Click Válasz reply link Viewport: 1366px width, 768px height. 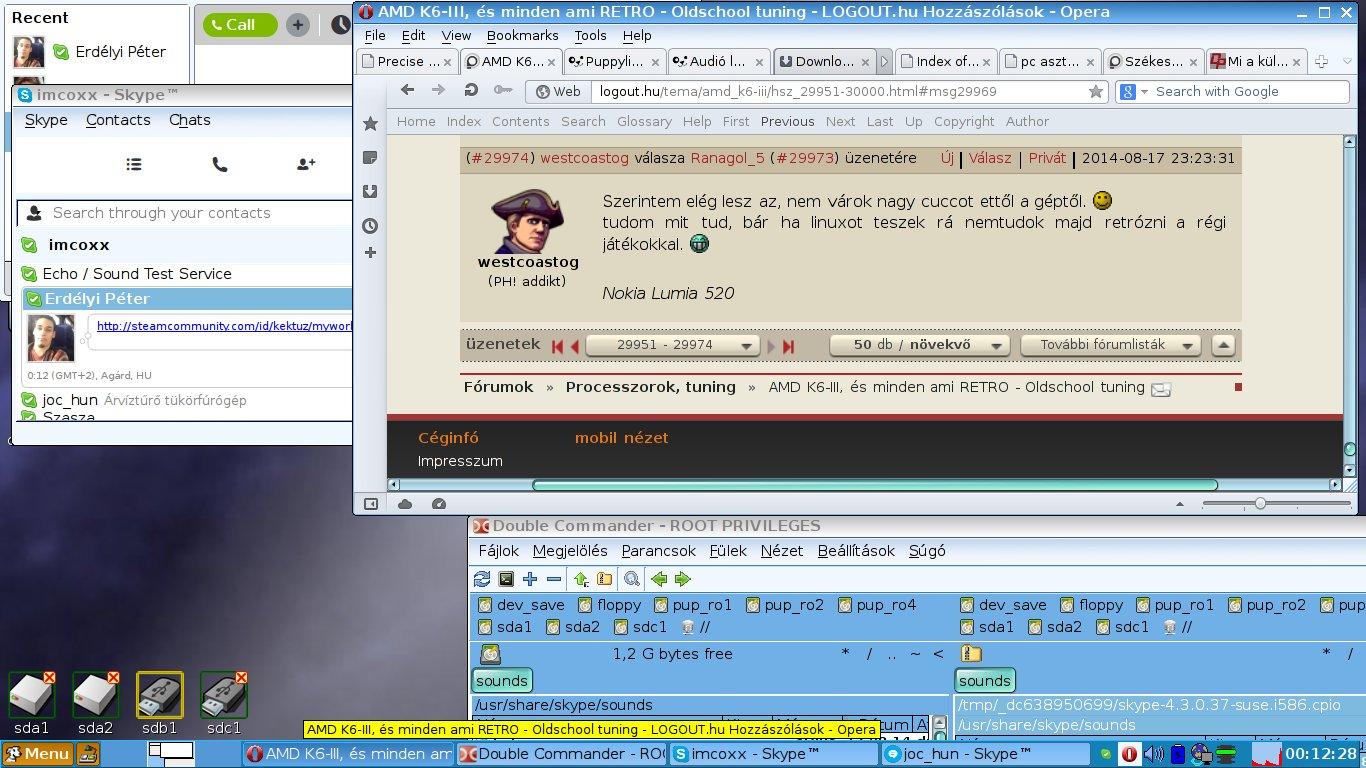tap(990, 158)
